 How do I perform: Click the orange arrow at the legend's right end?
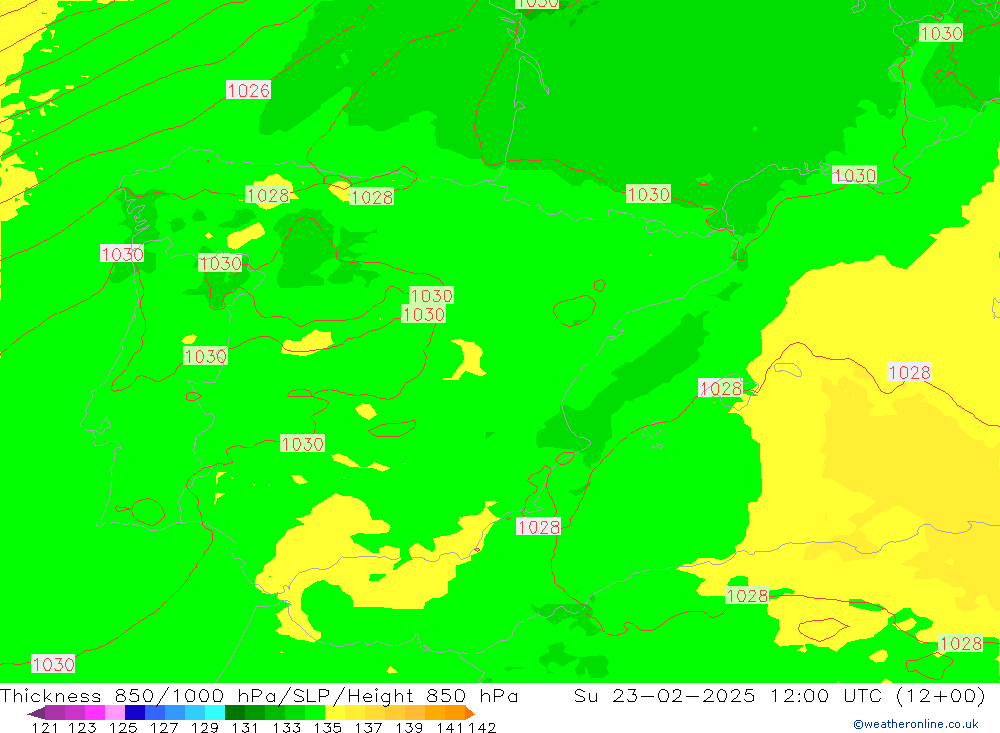coord(470,713)
